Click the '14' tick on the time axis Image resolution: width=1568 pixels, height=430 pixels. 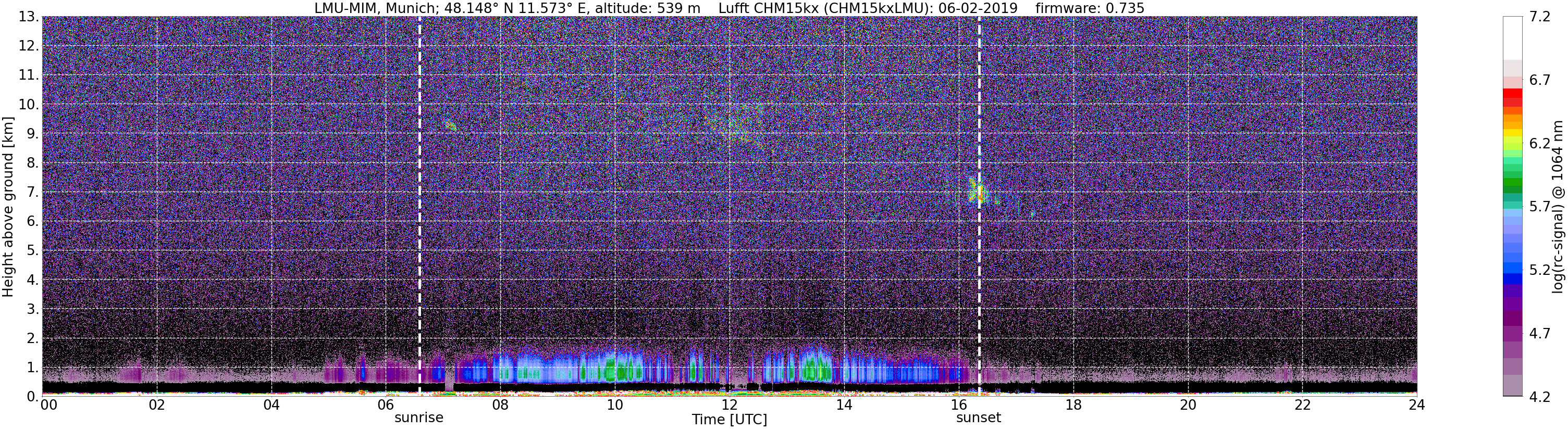844,405
